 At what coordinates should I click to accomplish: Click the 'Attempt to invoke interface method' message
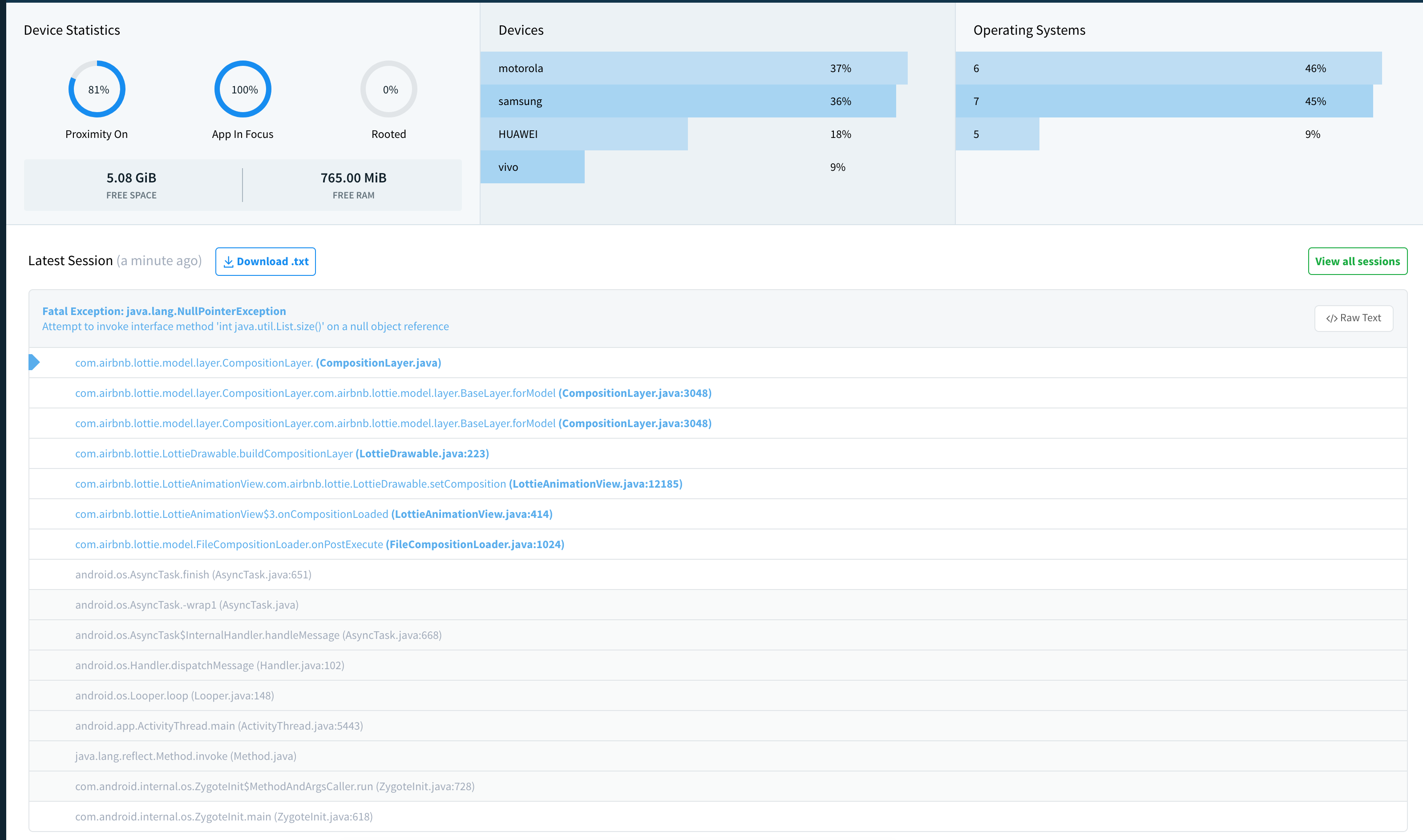pos(246,327)
